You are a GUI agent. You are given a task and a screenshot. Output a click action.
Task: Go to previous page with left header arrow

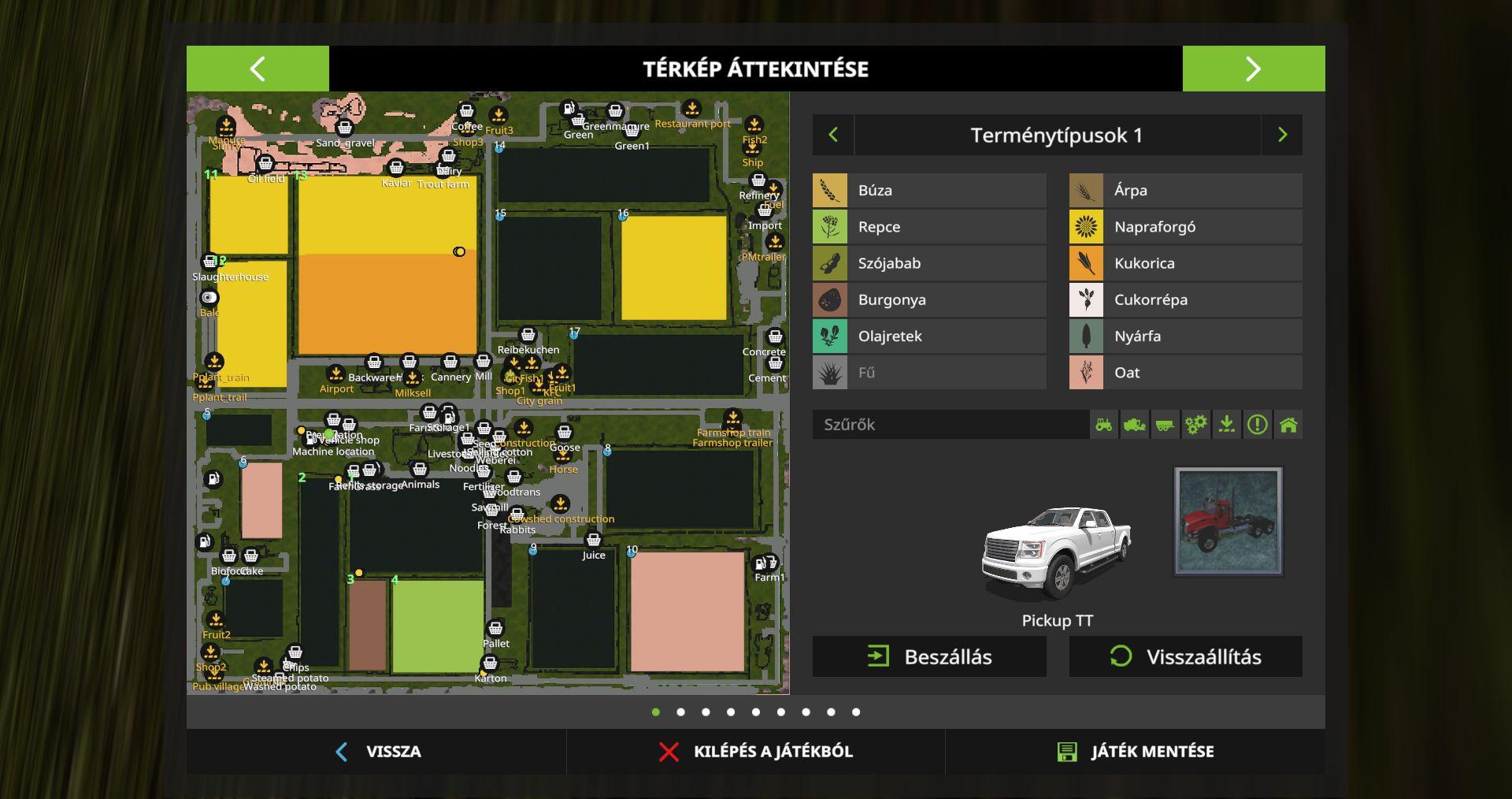tap(258, 69)
